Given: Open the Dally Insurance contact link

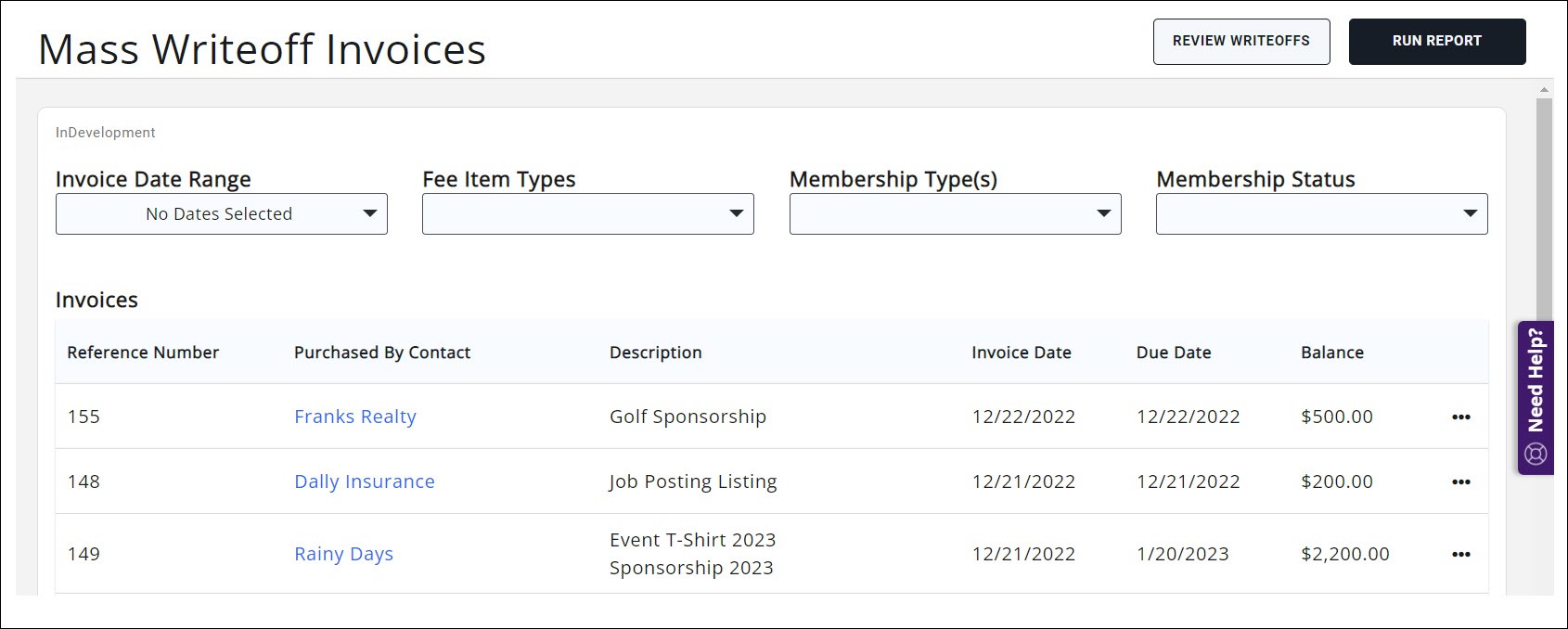Looking at the screenshot, I should point(364,482).
